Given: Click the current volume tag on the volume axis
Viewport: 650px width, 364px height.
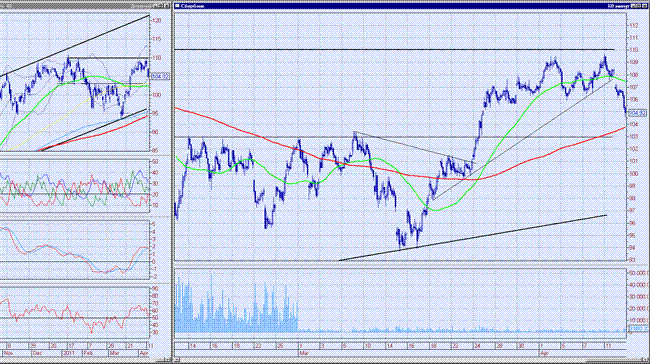Looking at the screenshot, I should click(639, 329).
